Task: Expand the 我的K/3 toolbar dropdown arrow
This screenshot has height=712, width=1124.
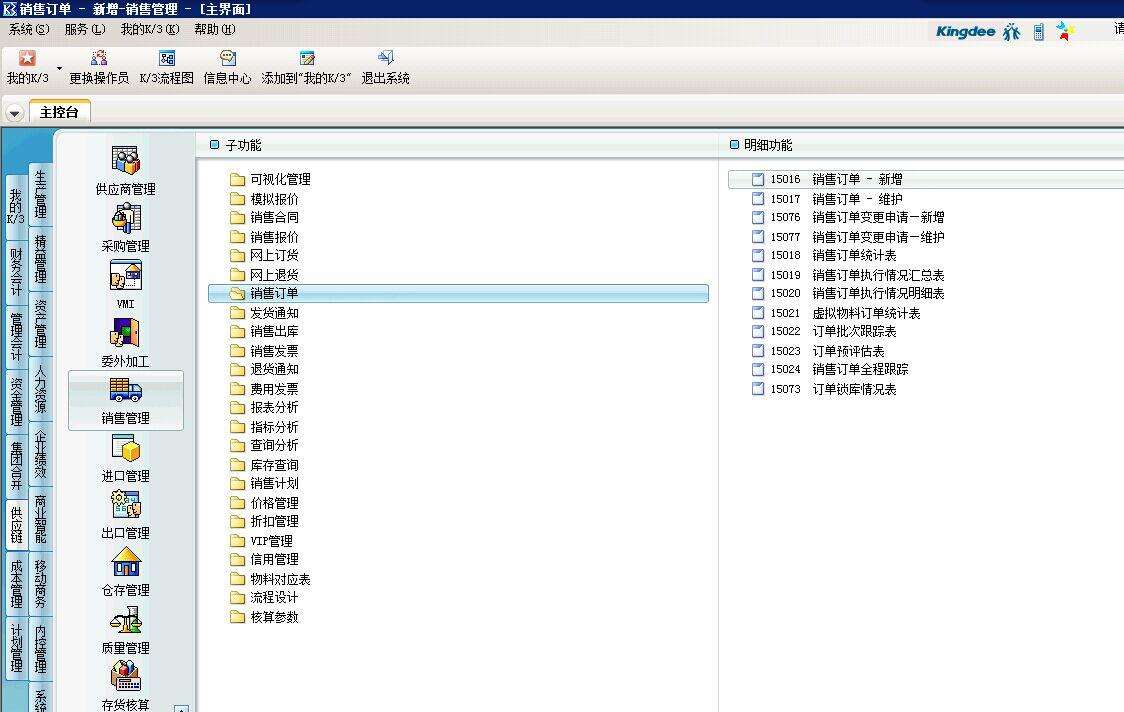Action: 59,68
